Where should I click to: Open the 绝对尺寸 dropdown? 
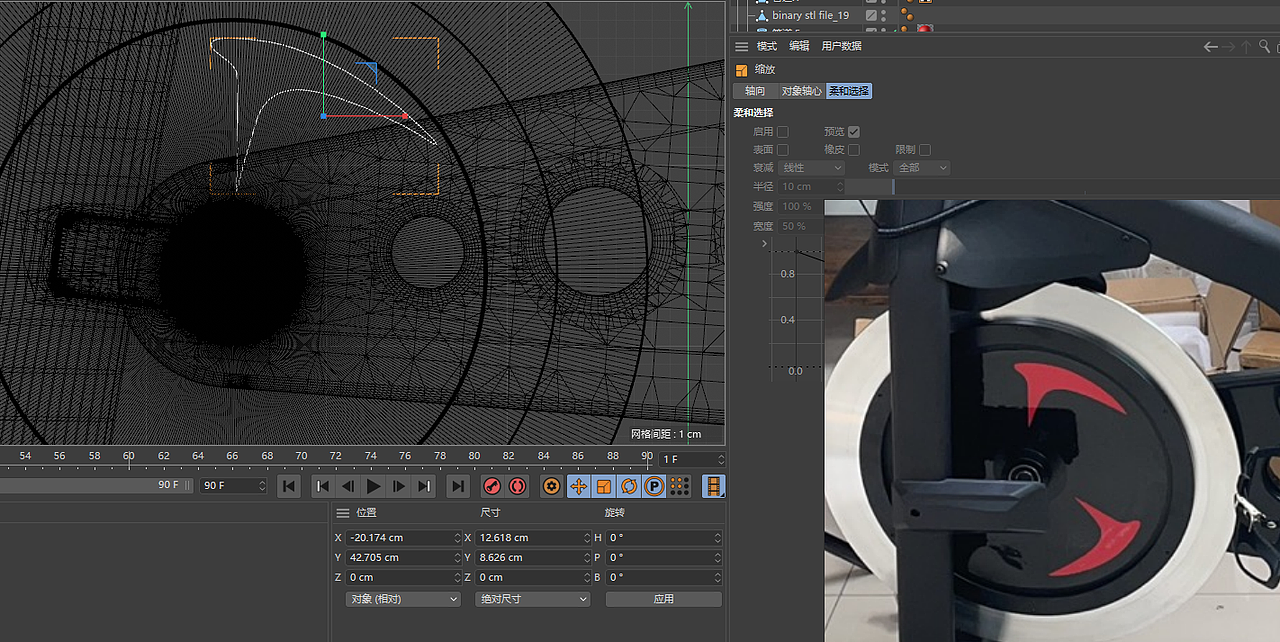(532, 599)
